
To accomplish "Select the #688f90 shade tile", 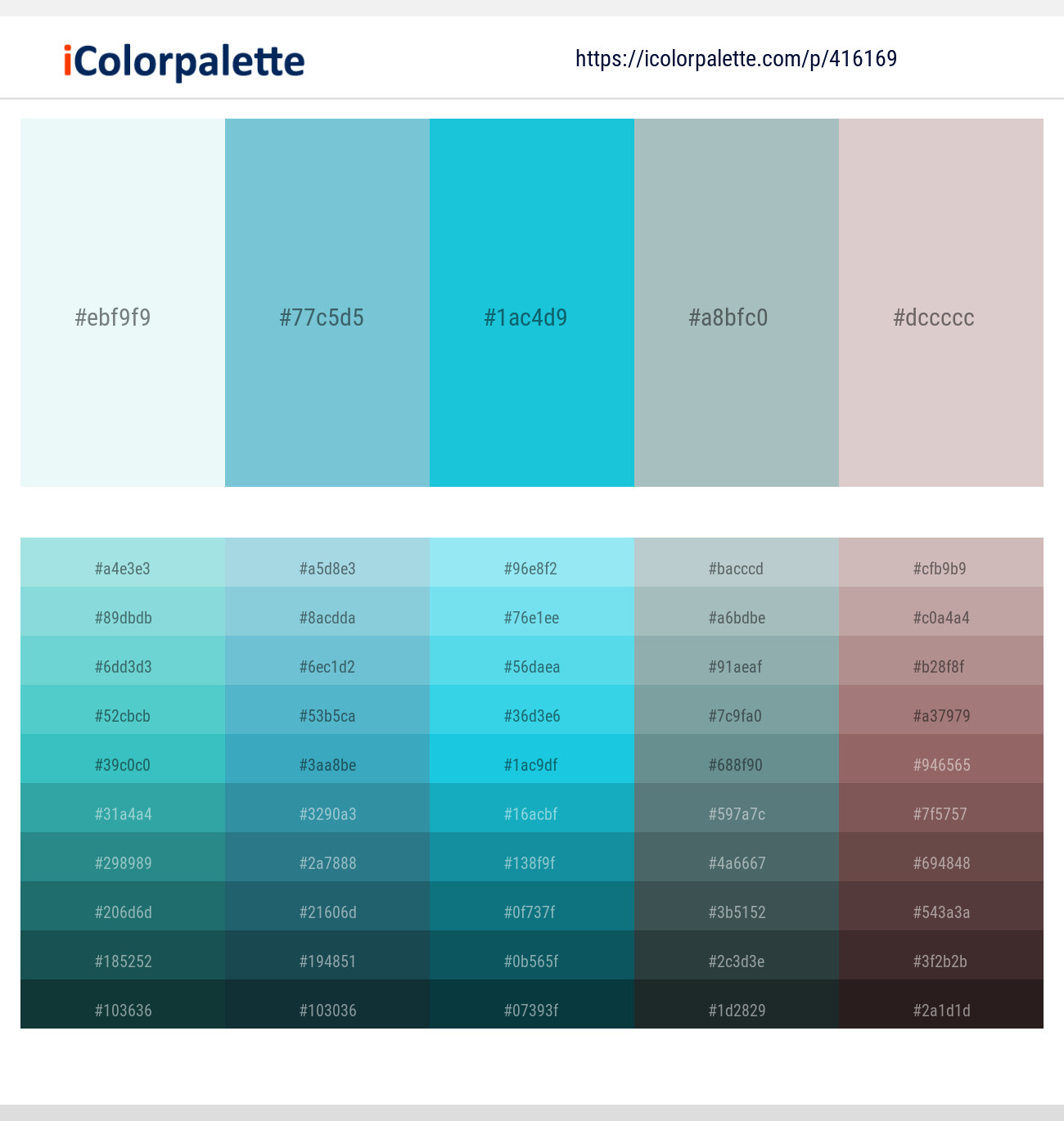I will click(736, 764).
